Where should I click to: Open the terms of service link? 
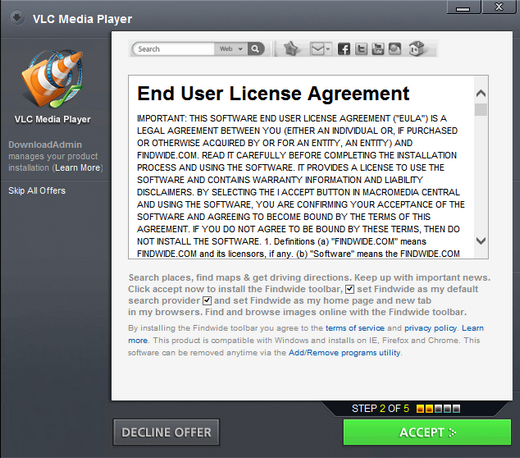pyautogui.click(x=355, y=328)
